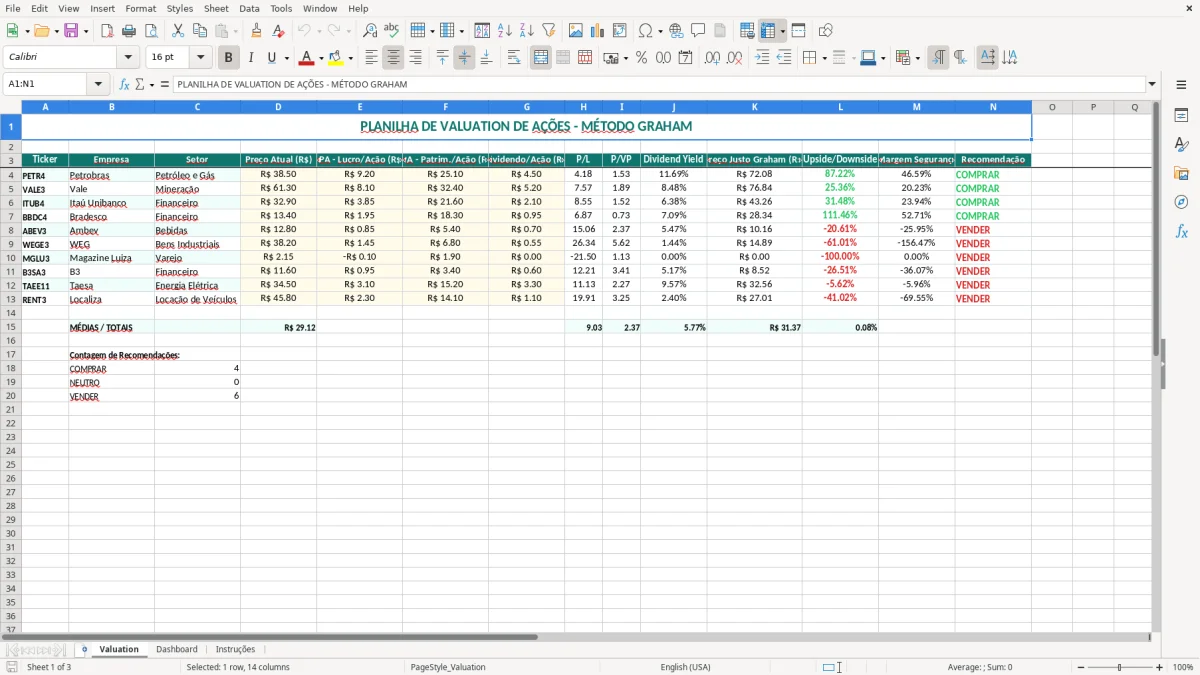The width and height of the screenshot is (1200, 675).
Task: Click Increase Indent icon
Action: (x=762, y=58)
